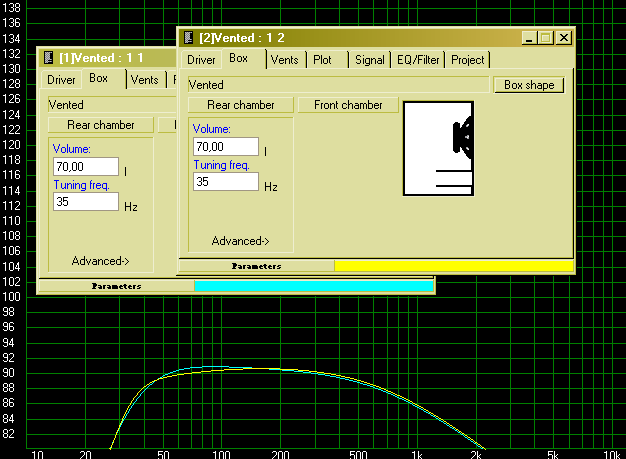Image resolution: width=626 pixels, height=459 pixels.
Task: Open the Vents tab in window 1
Action: click(145, 80)
